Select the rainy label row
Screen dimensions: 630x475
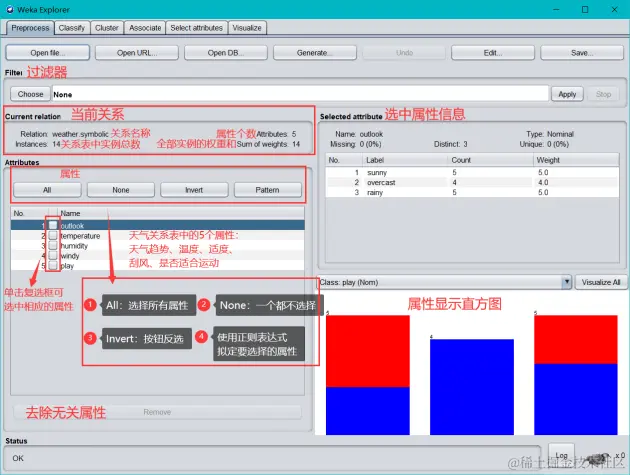point(472,192)
